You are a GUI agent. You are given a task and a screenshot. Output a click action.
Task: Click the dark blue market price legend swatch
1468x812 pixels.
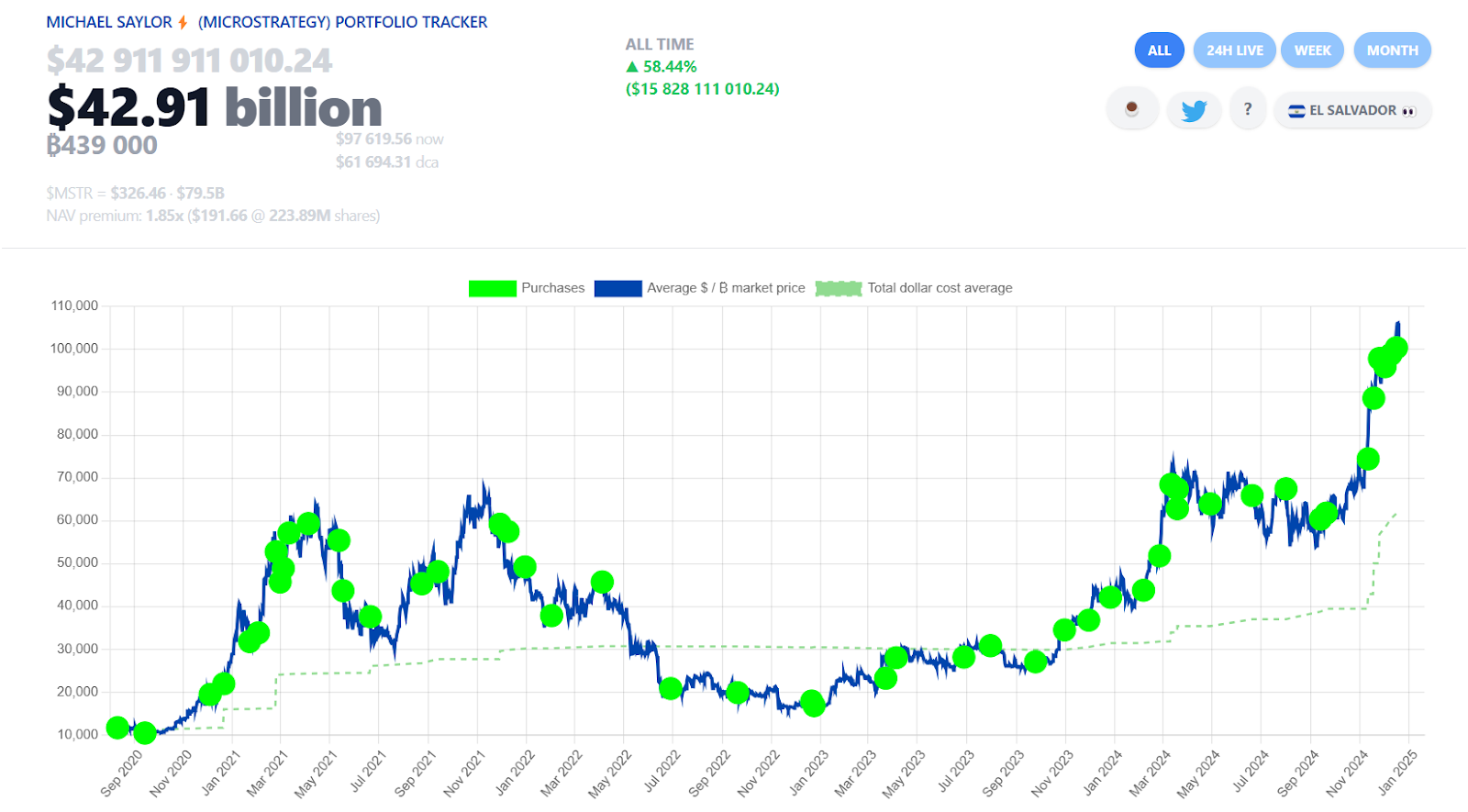(617, 288)
